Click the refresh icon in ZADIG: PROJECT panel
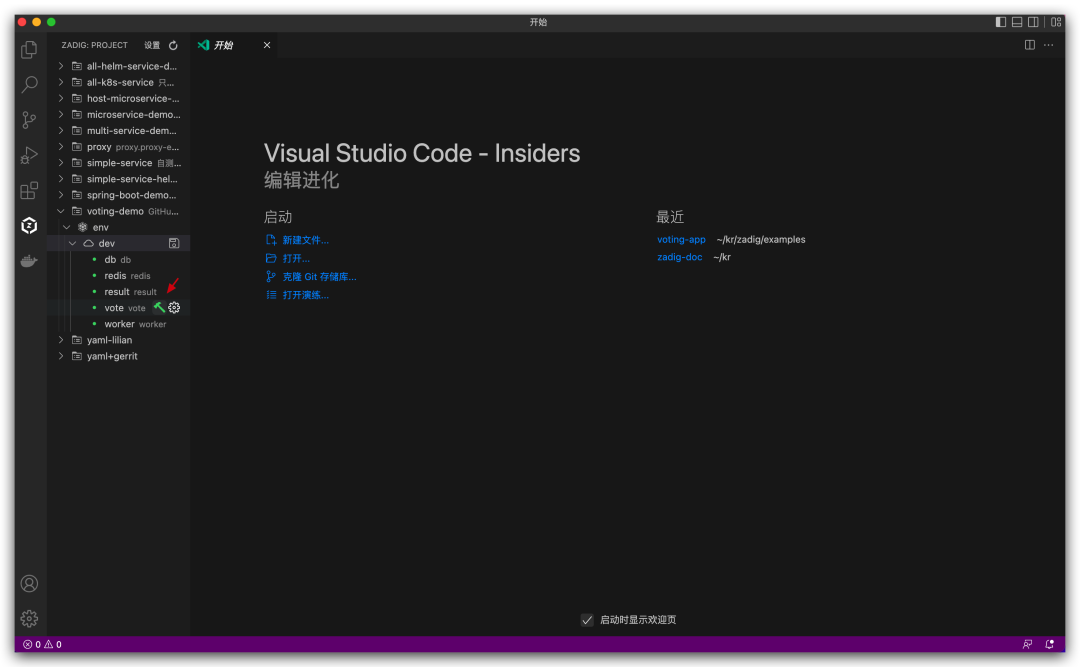The width and height of the screenshot is (1080, 667). (x=175, y=44)
